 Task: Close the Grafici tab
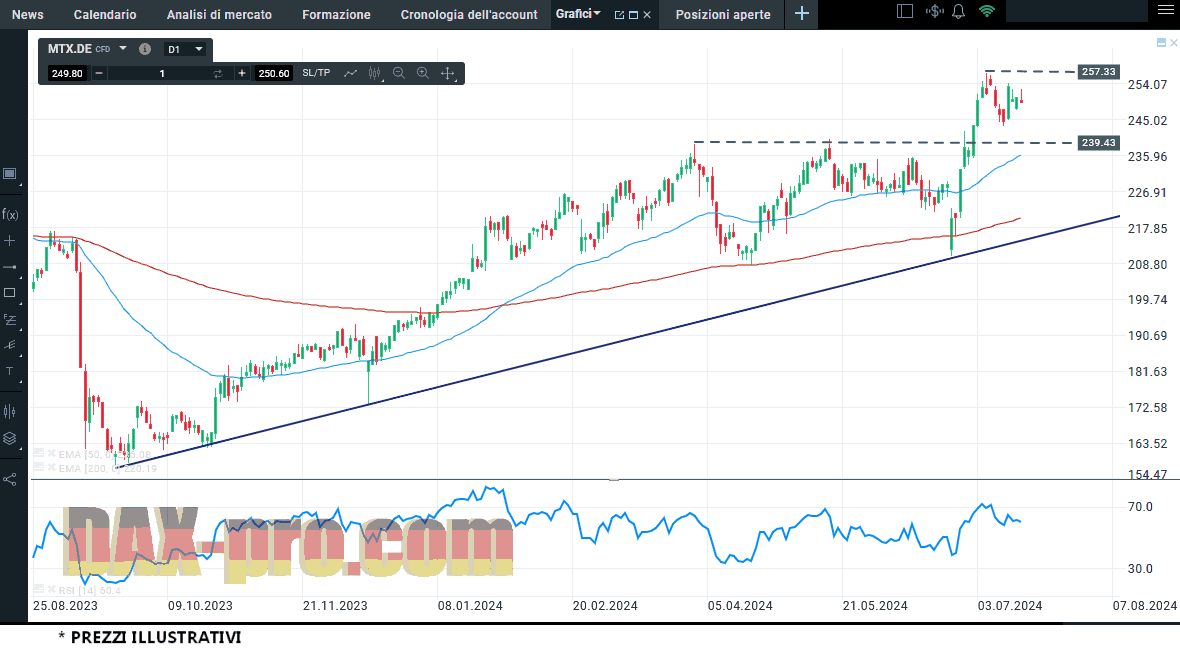tap(647, 15)
